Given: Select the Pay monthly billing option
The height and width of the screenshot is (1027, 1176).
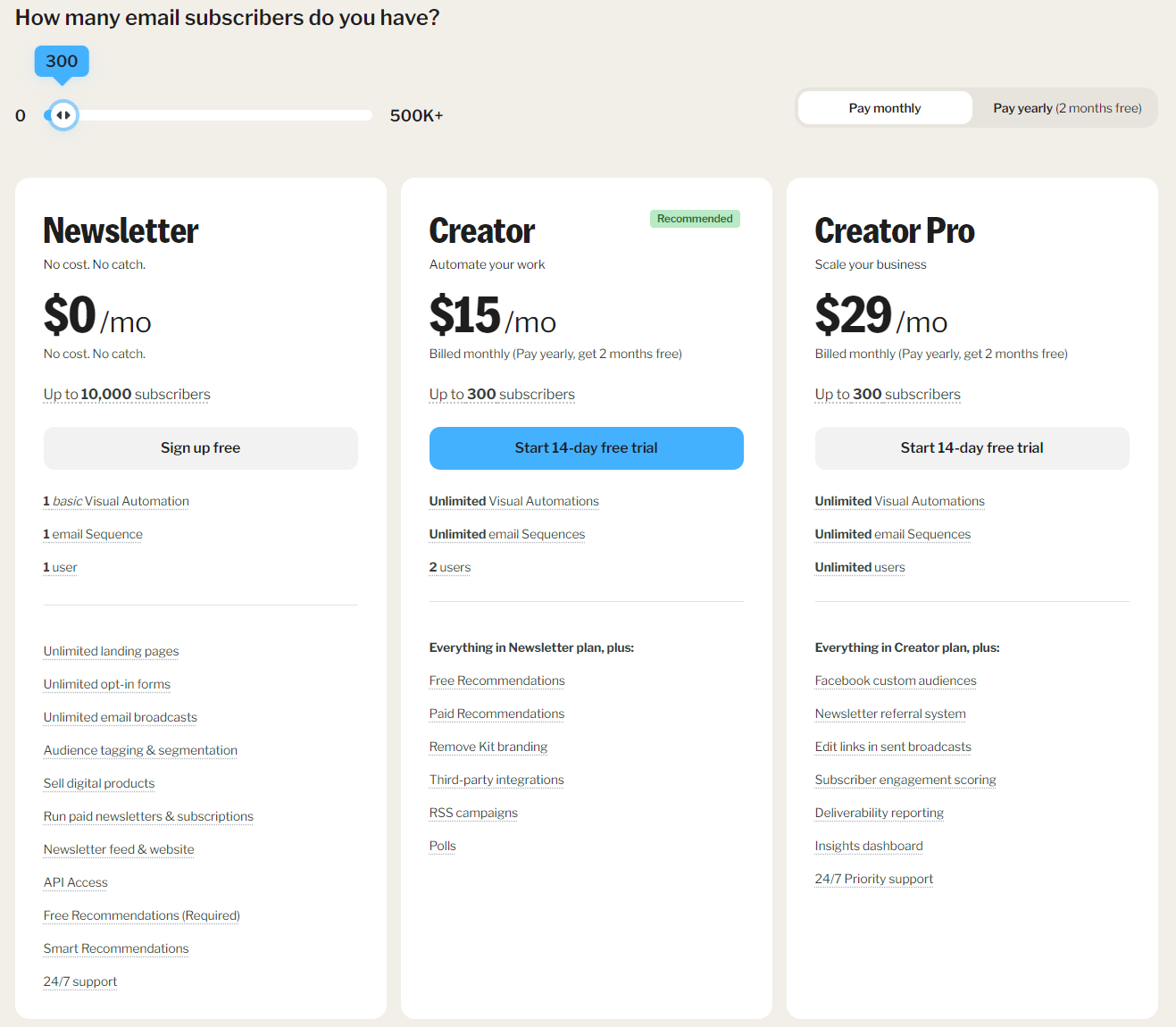Looking at the screenshot, I should tap(884, 108).
